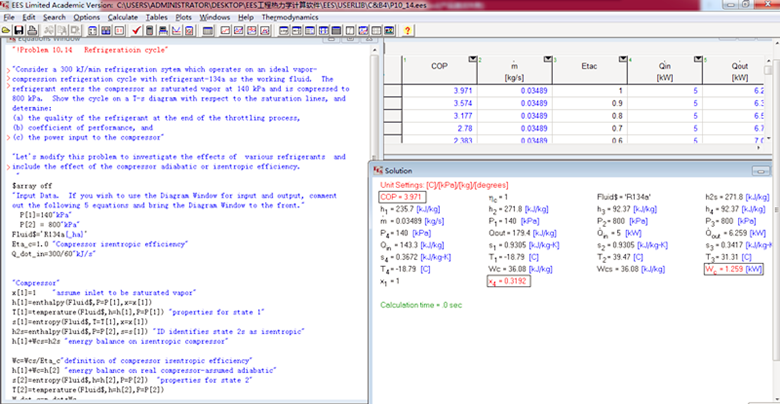Viewport: 780px width, 404px height.
Task: Click the Min/Max curve toolbar icon
Action: 176,30
